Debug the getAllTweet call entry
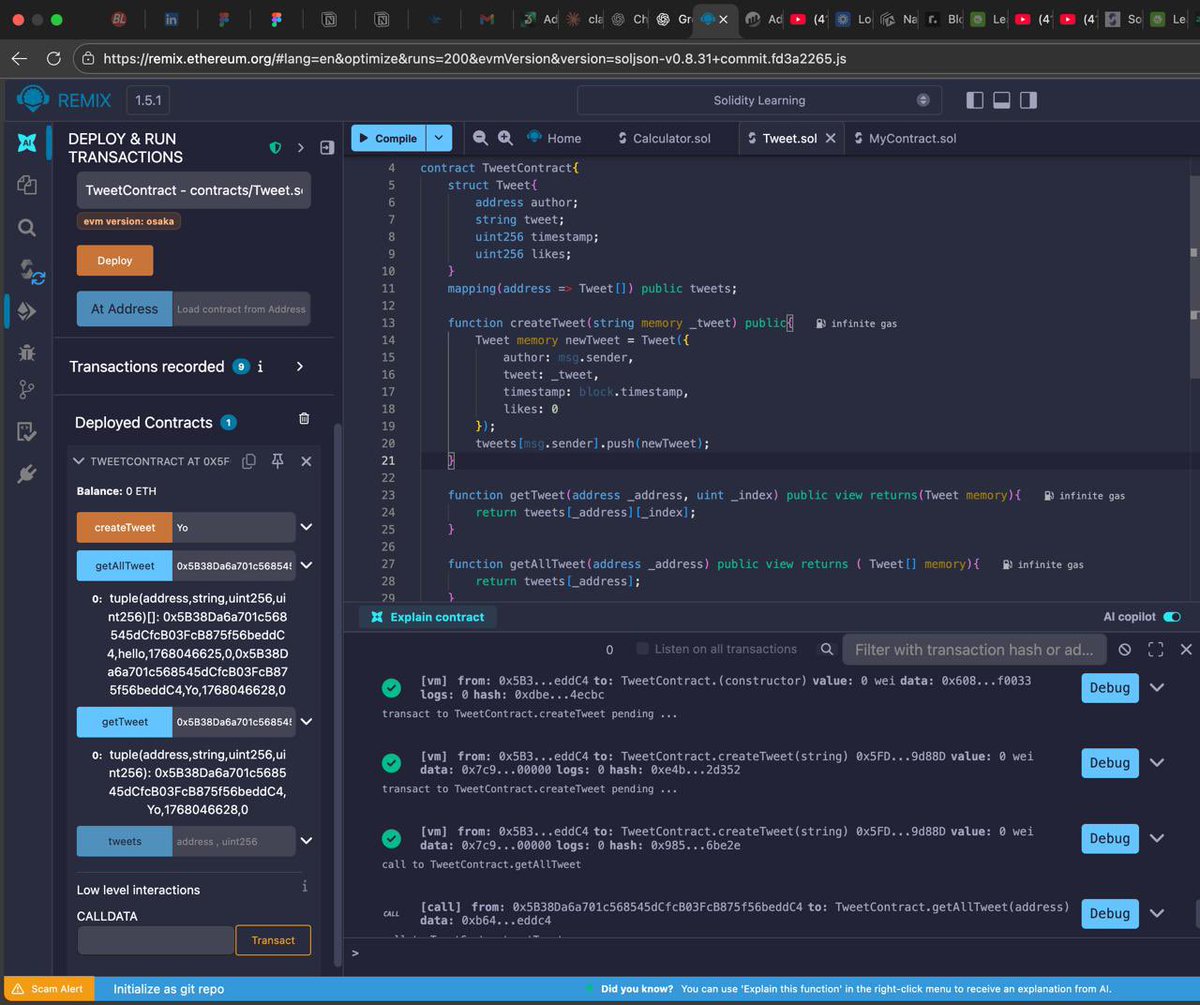The height and width of the screenshot is (1005, 1200). pos(1109,913)
